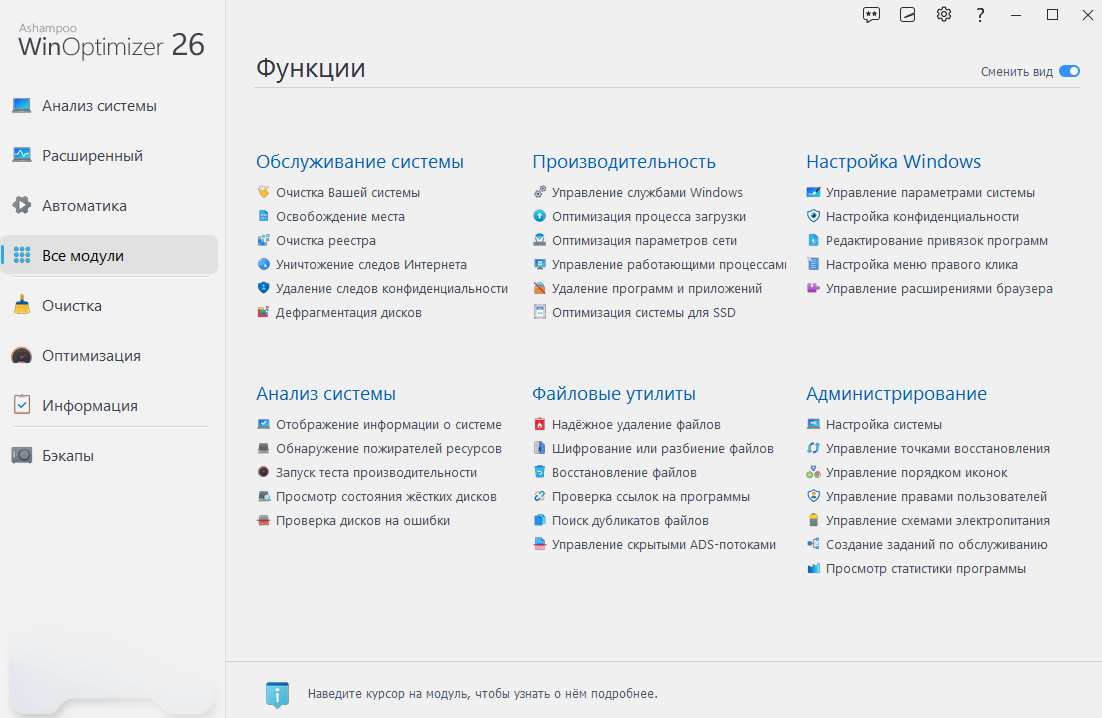Click the notepad icon next to the gear

907,15
